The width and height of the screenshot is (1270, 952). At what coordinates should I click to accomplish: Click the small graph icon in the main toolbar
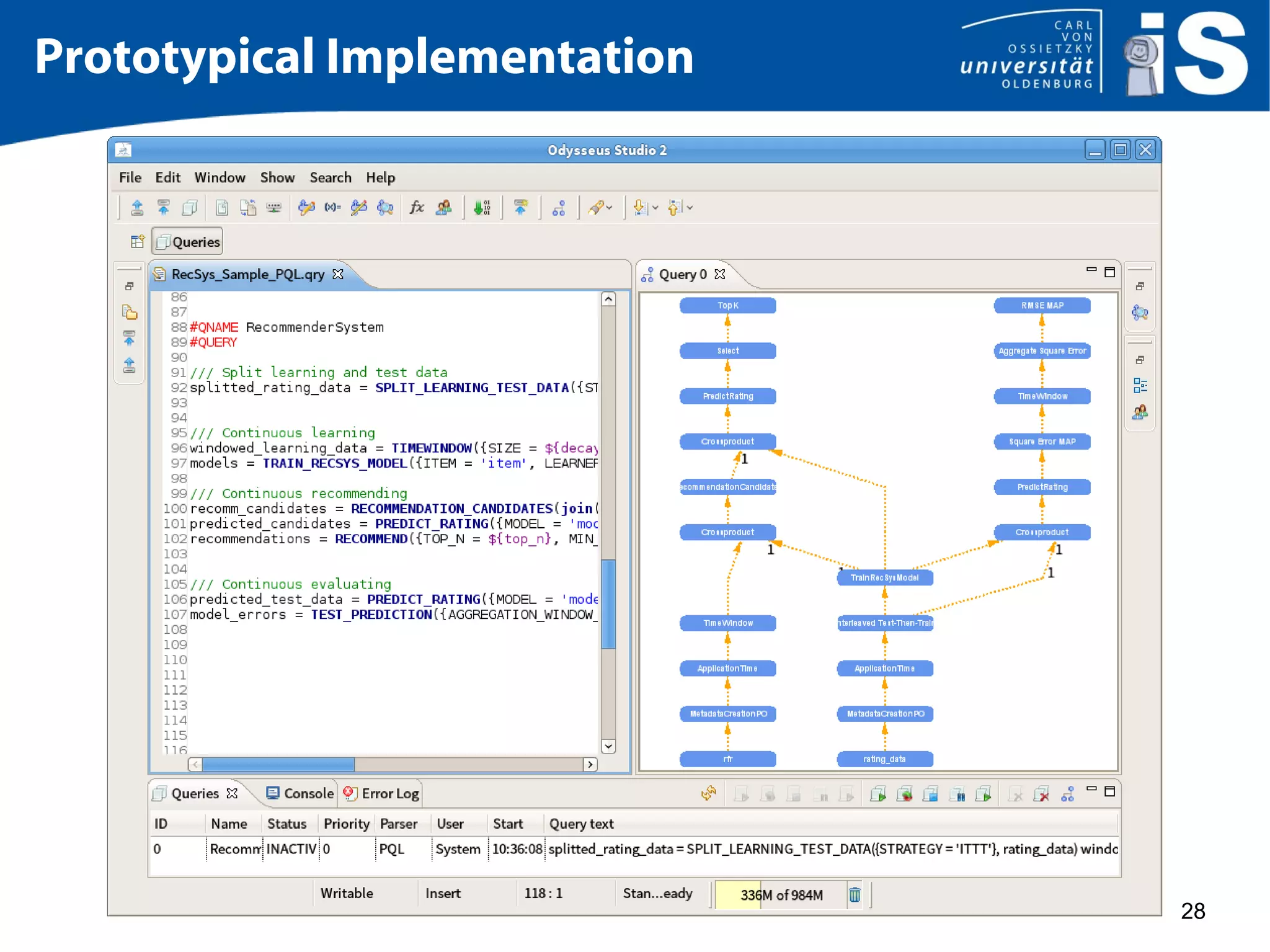(559, 208)
